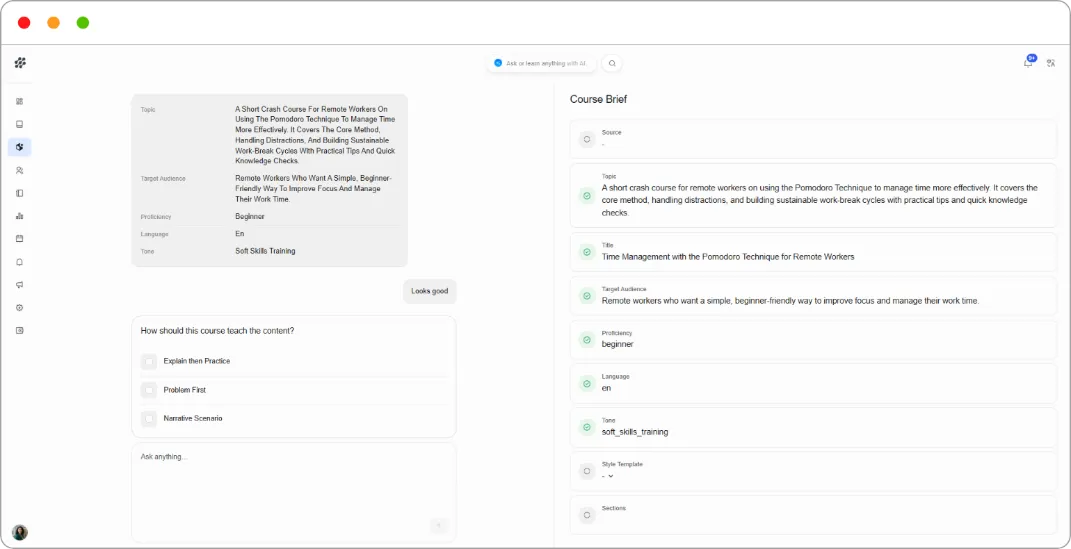1071x549 pixels.
Task: Click the app logo at top left
Action: [x=20, y=63]
